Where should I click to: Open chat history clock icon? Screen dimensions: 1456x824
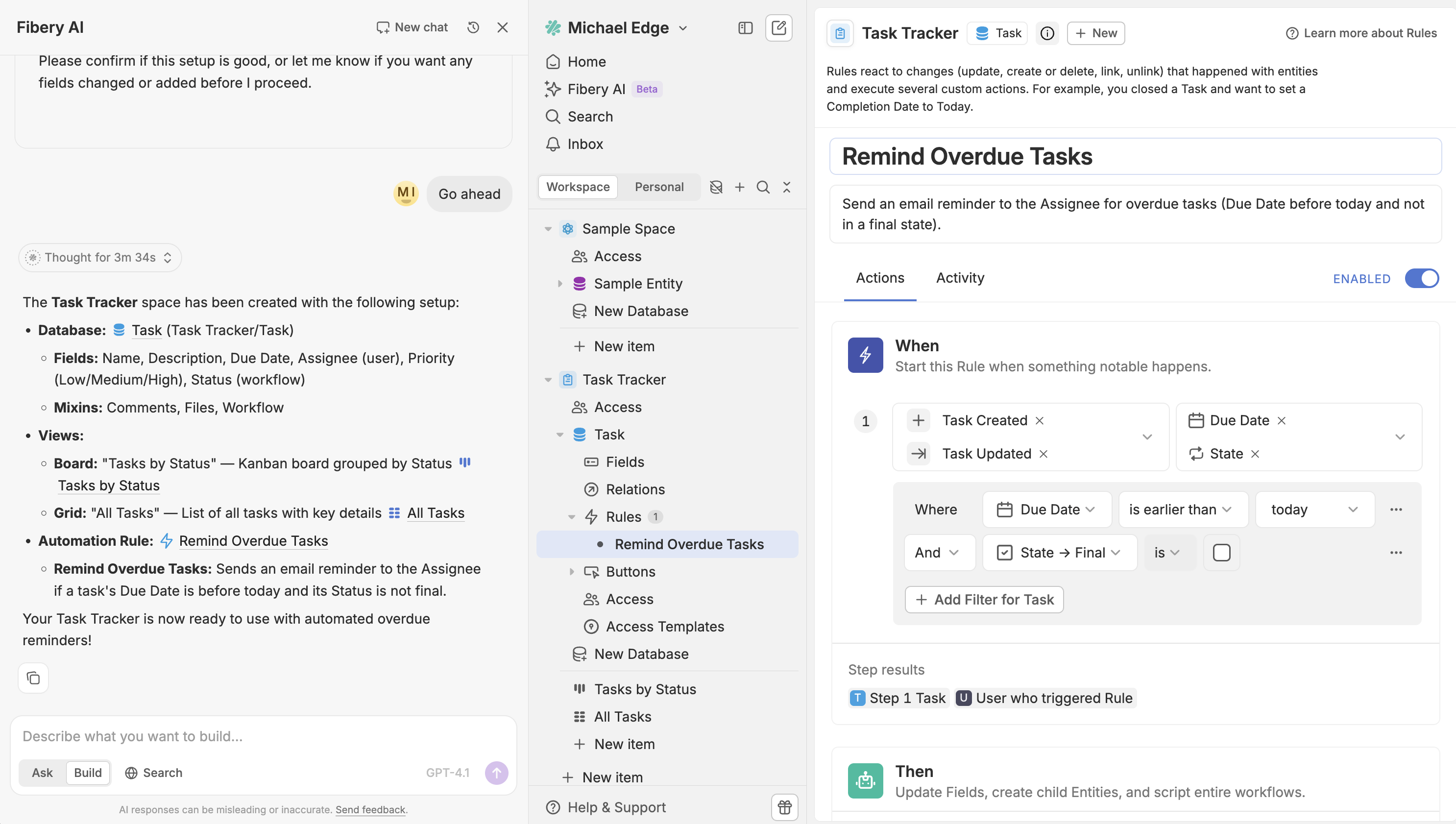[x=473, y=27]
